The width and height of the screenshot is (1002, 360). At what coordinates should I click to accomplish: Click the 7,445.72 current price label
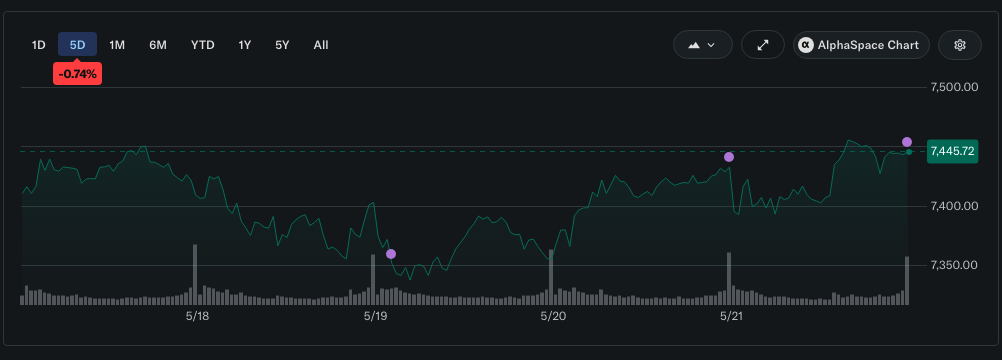(952, 151)
